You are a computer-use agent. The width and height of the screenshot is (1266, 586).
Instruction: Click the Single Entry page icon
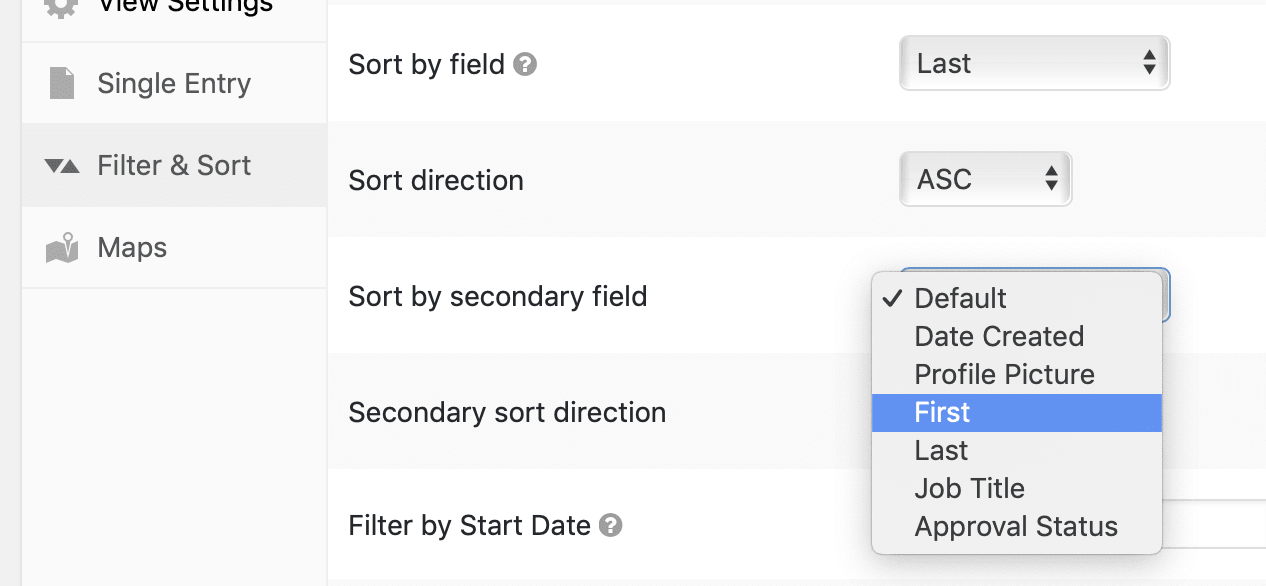pos(62,83)
